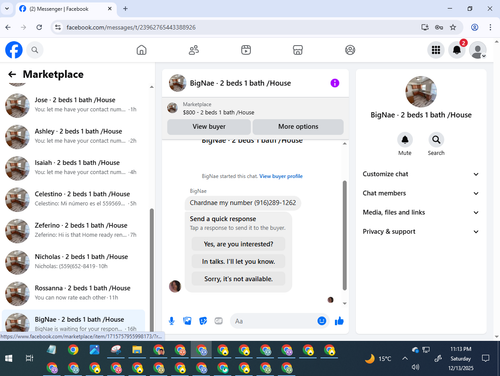The width and height of the screenshot is (500, 376).
Task: Open Zeferino - 2 beds 1 bath conversation
Action: 73,230
